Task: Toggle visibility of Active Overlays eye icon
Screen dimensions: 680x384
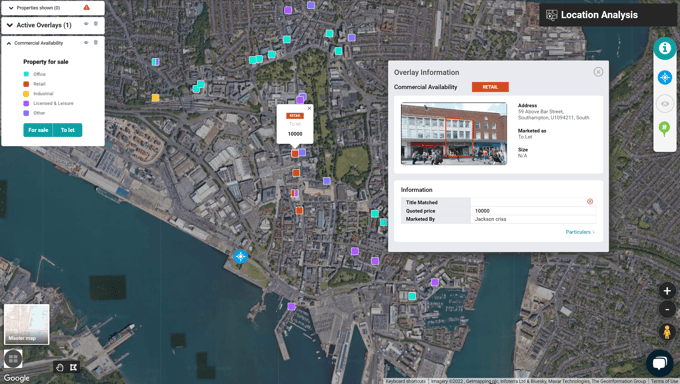Action: coord(86,24)
